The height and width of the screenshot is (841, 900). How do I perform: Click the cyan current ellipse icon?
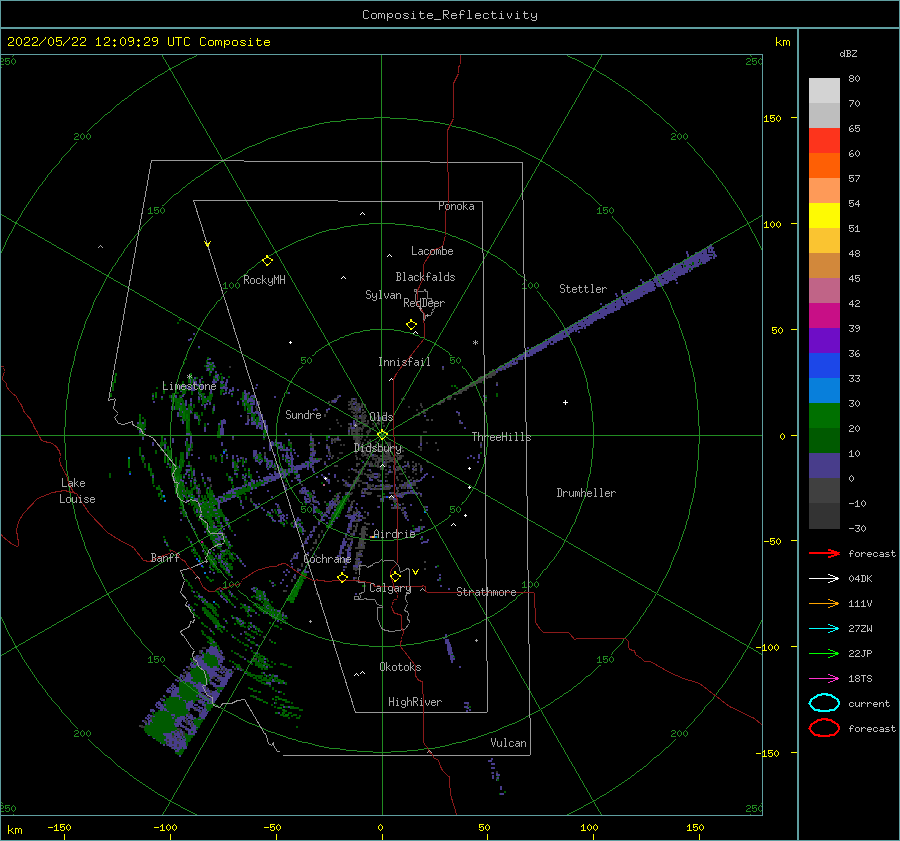(824, 703)
